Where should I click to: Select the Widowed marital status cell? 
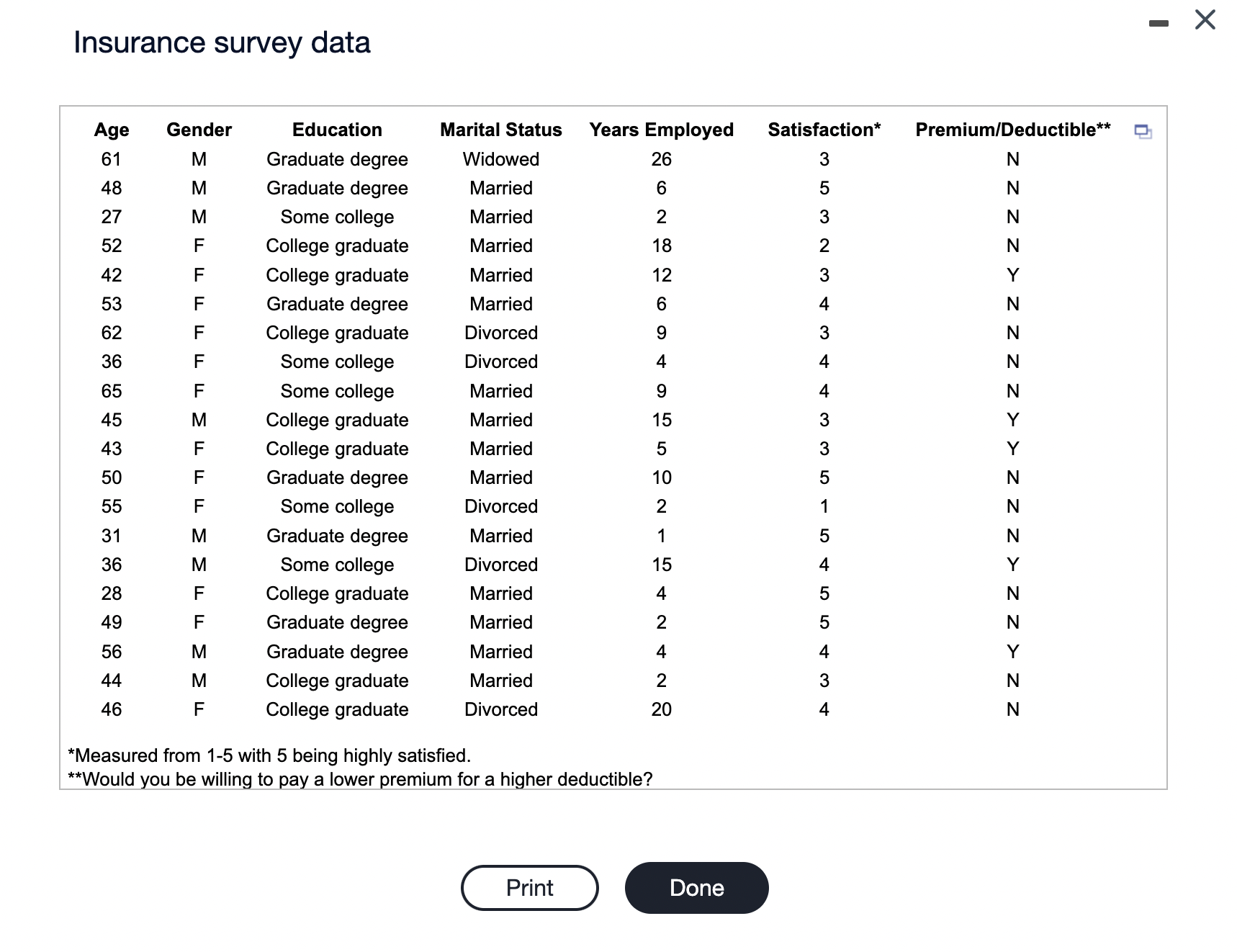point(500,159)
